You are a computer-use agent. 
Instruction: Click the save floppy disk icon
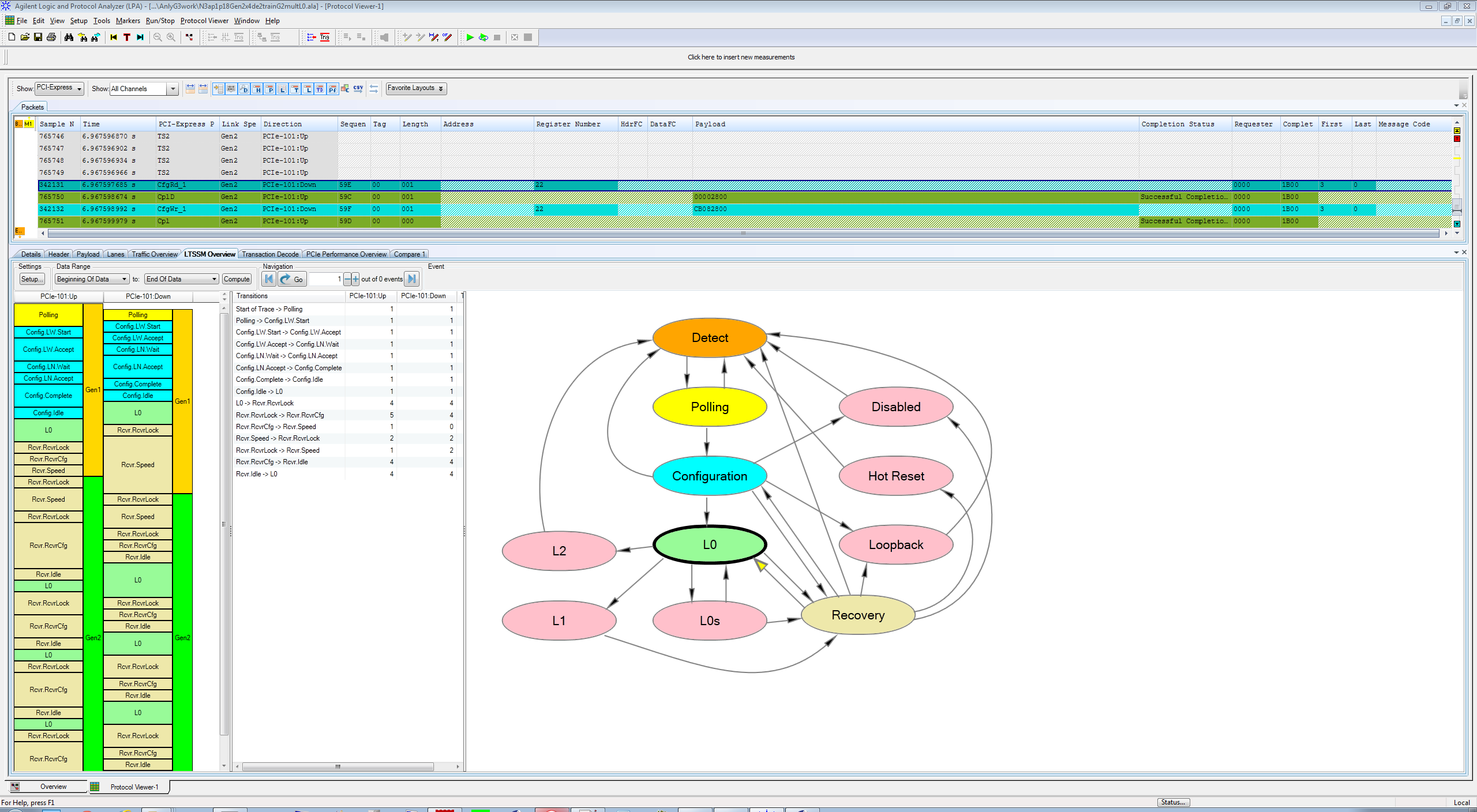[x=38, y=37]
